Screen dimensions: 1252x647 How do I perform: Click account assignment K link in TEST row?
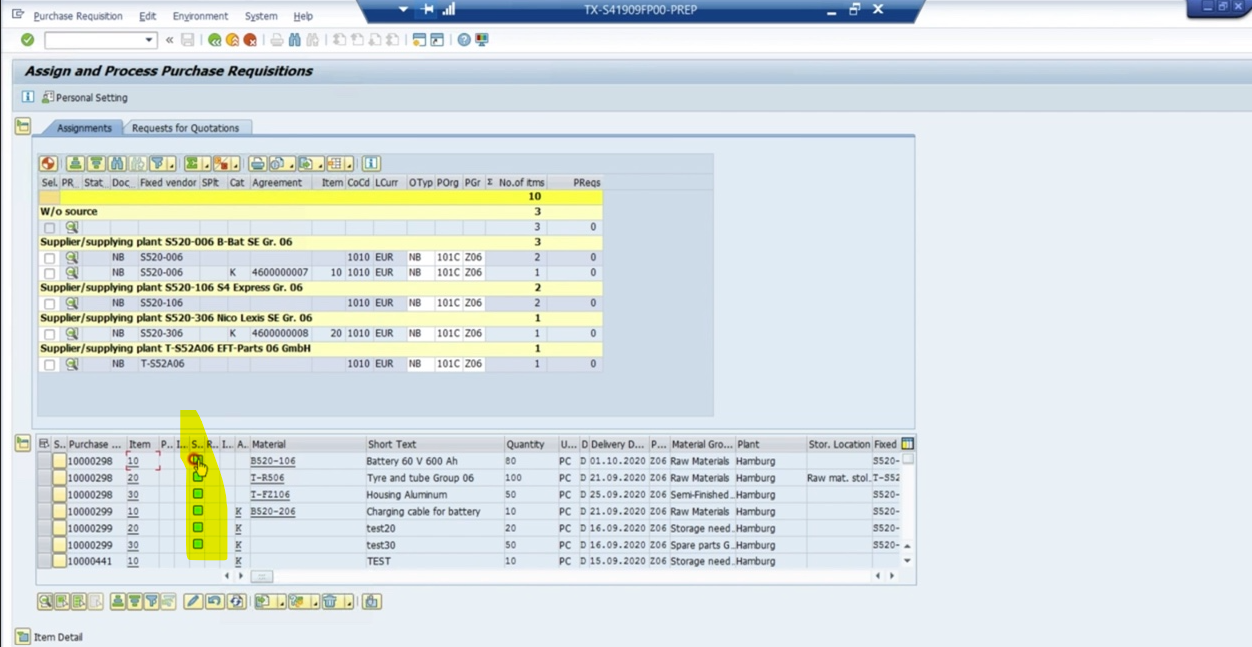coord(238,561)
